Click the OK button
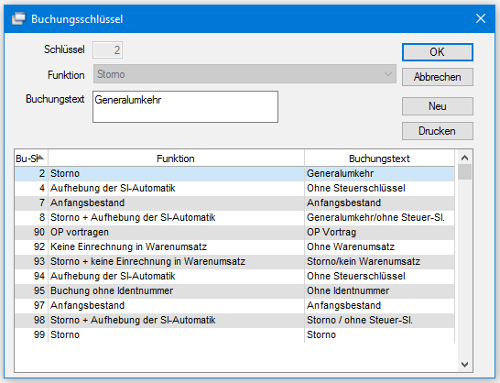Viewport: 500px width, 383px height. (x=437, y=52)
